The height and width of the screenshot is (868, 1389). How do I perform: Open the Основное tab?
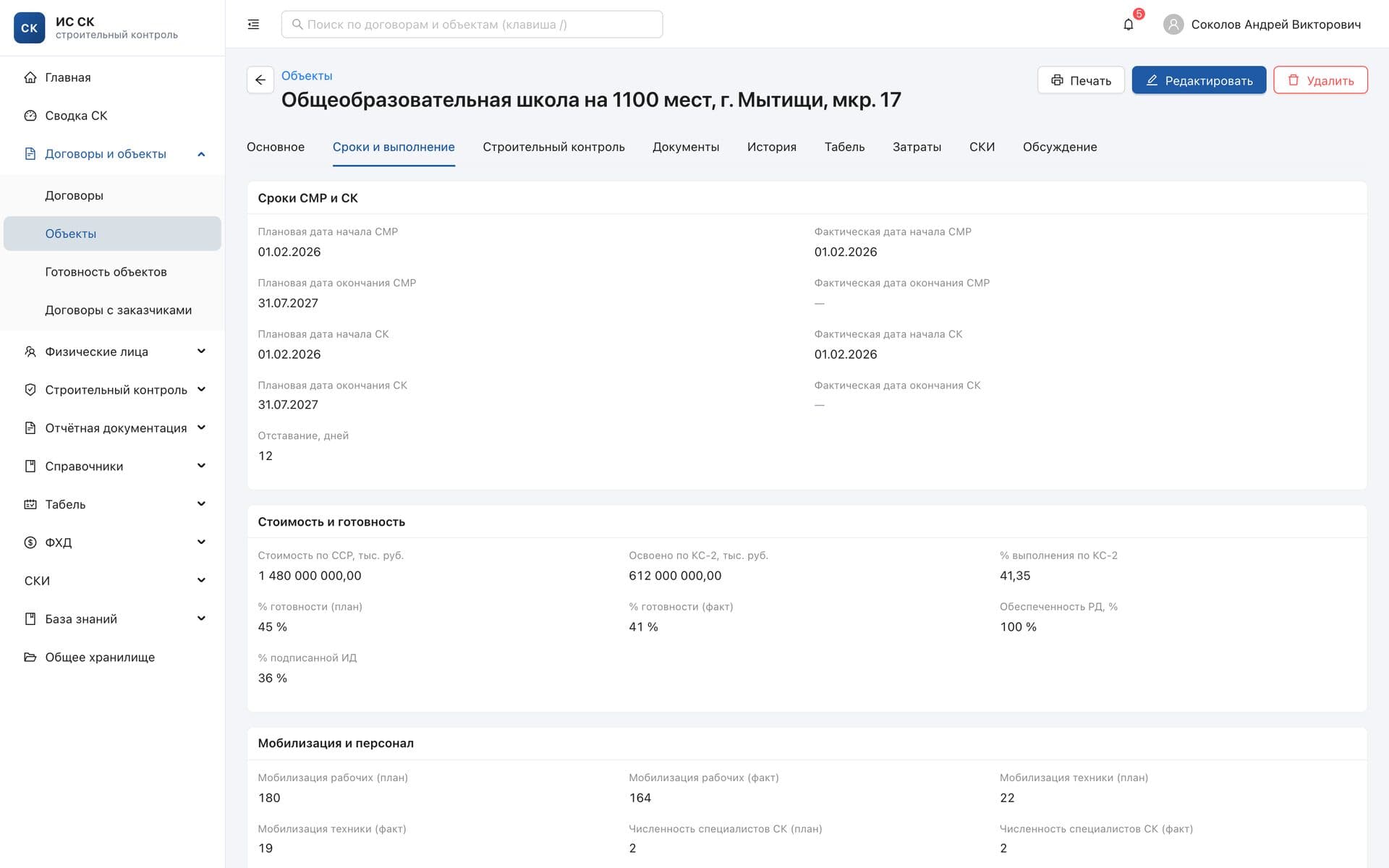pos(276,147)
